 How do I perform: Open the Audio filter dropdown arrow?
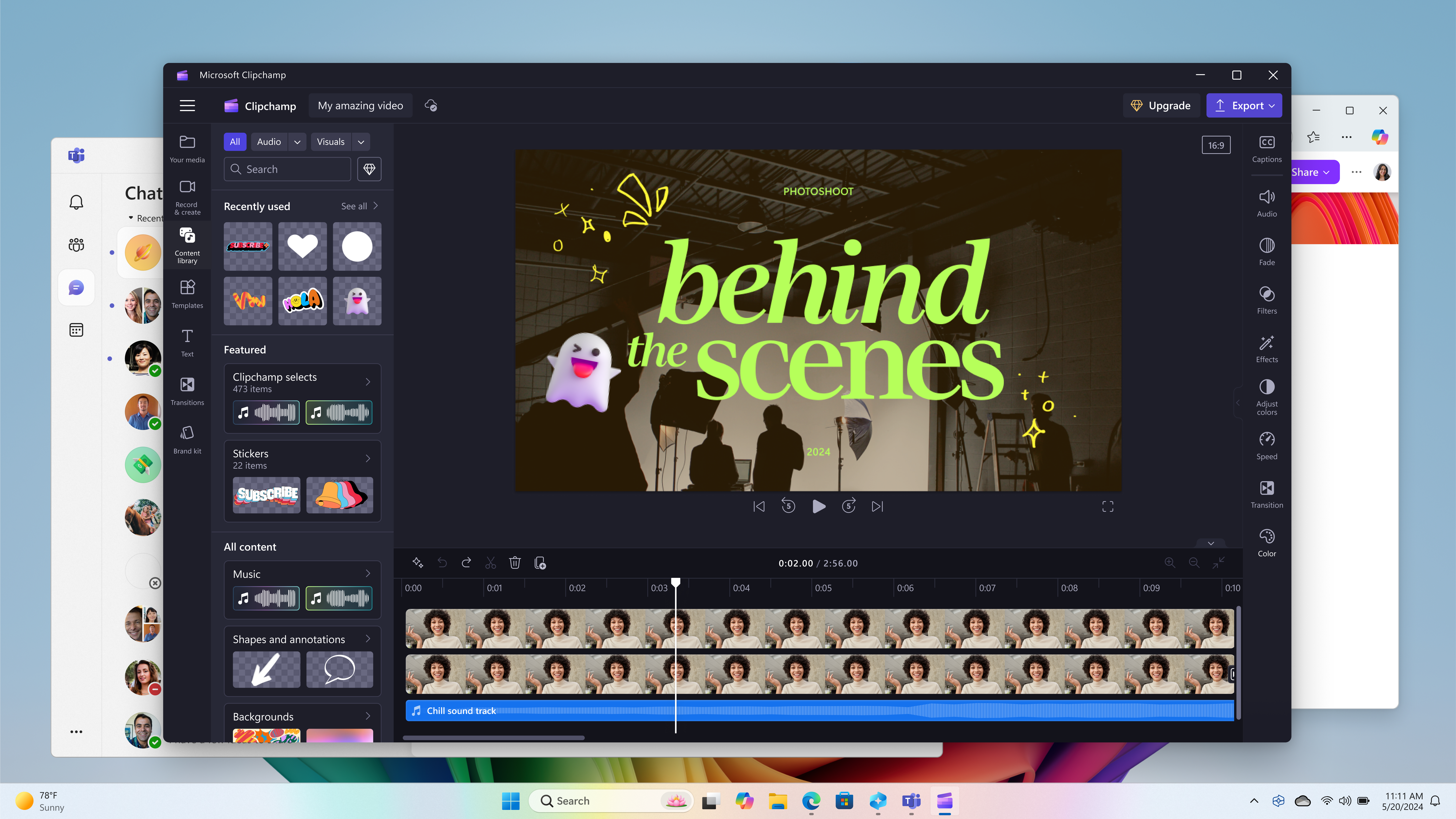tap(297, 142)
